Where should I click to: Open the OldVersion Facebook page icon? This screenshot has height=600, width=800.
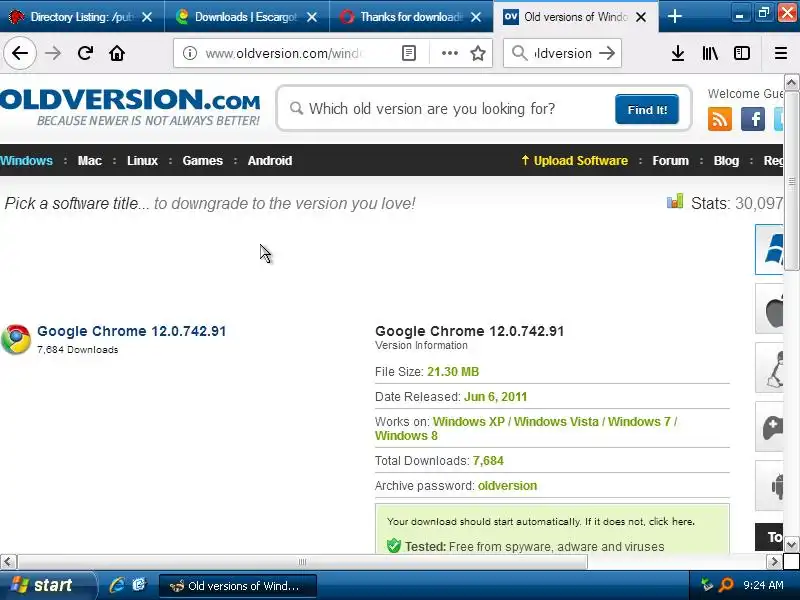[753, 119]
